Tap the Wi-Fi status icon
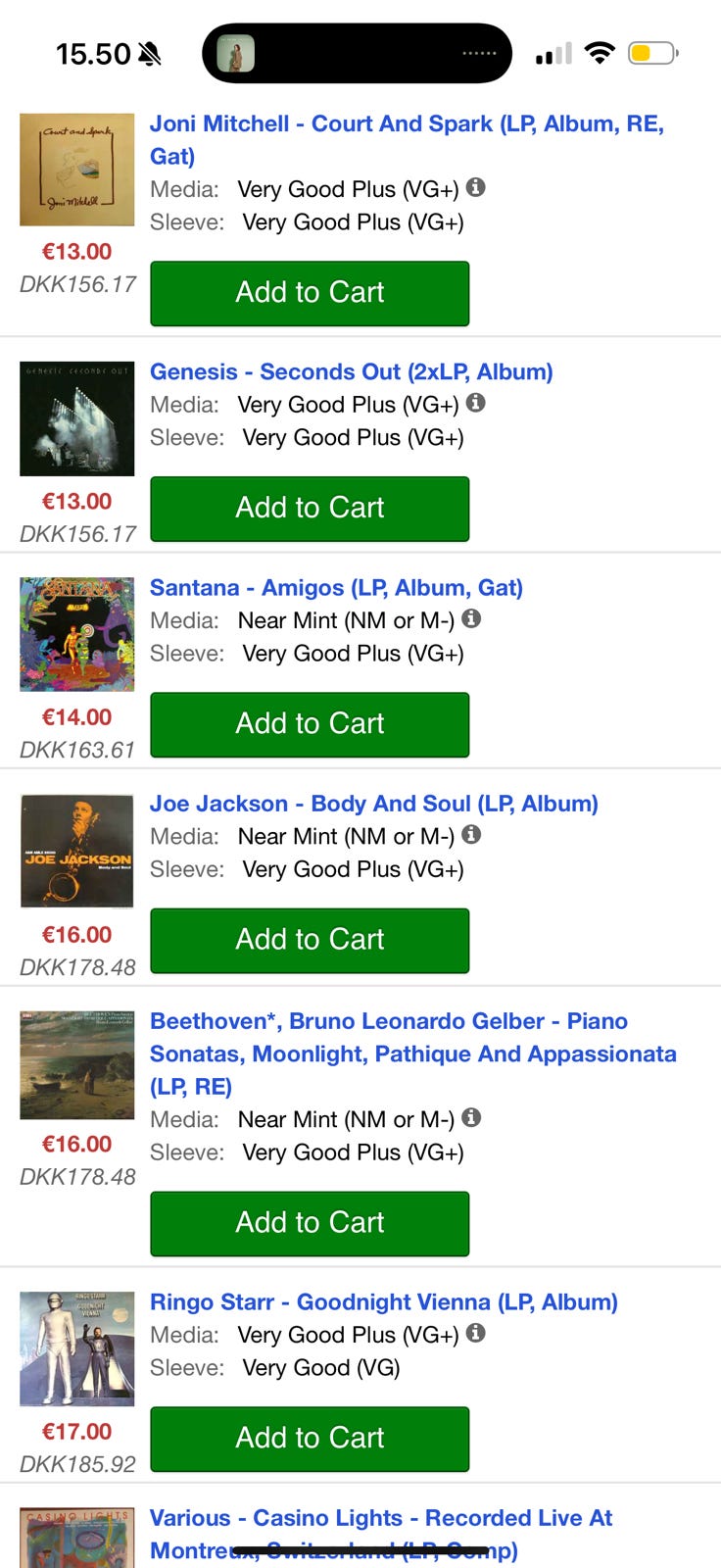The height and width of the screenshot is (1568, 721). (599, 53)
